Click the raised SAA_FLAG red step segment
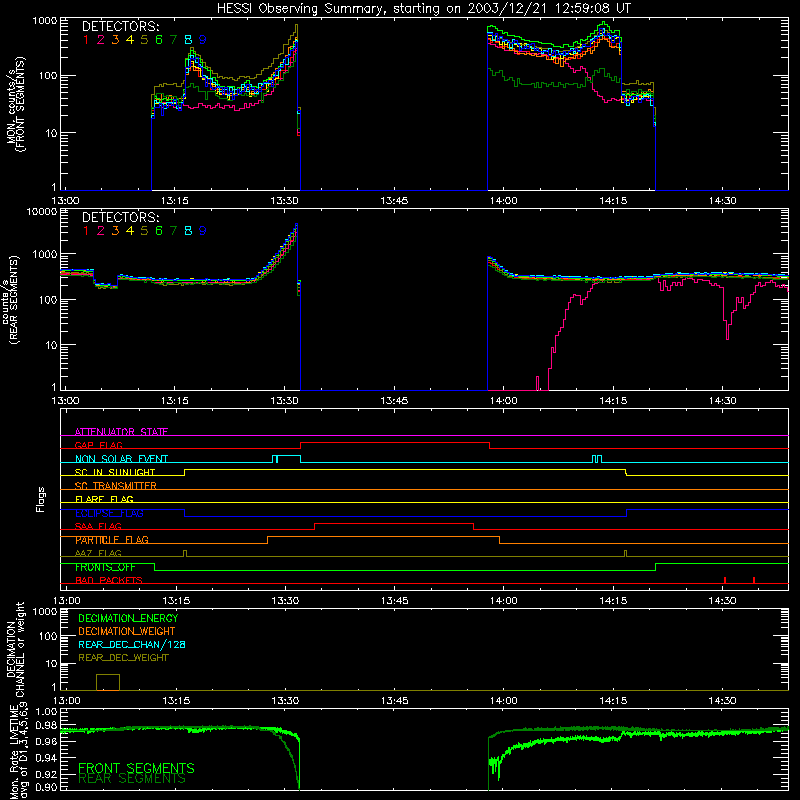The height and width of the screenshot is (800, 800). click(x=394, y=523)
